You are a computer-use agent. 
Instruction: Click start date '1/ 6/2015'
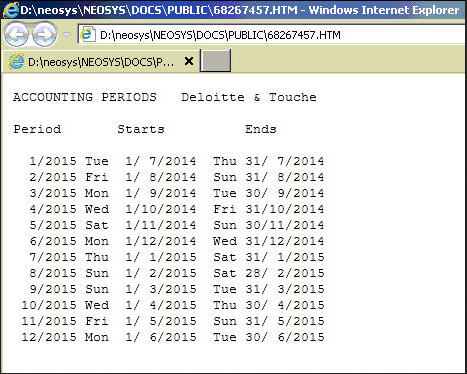pos(161,337)
